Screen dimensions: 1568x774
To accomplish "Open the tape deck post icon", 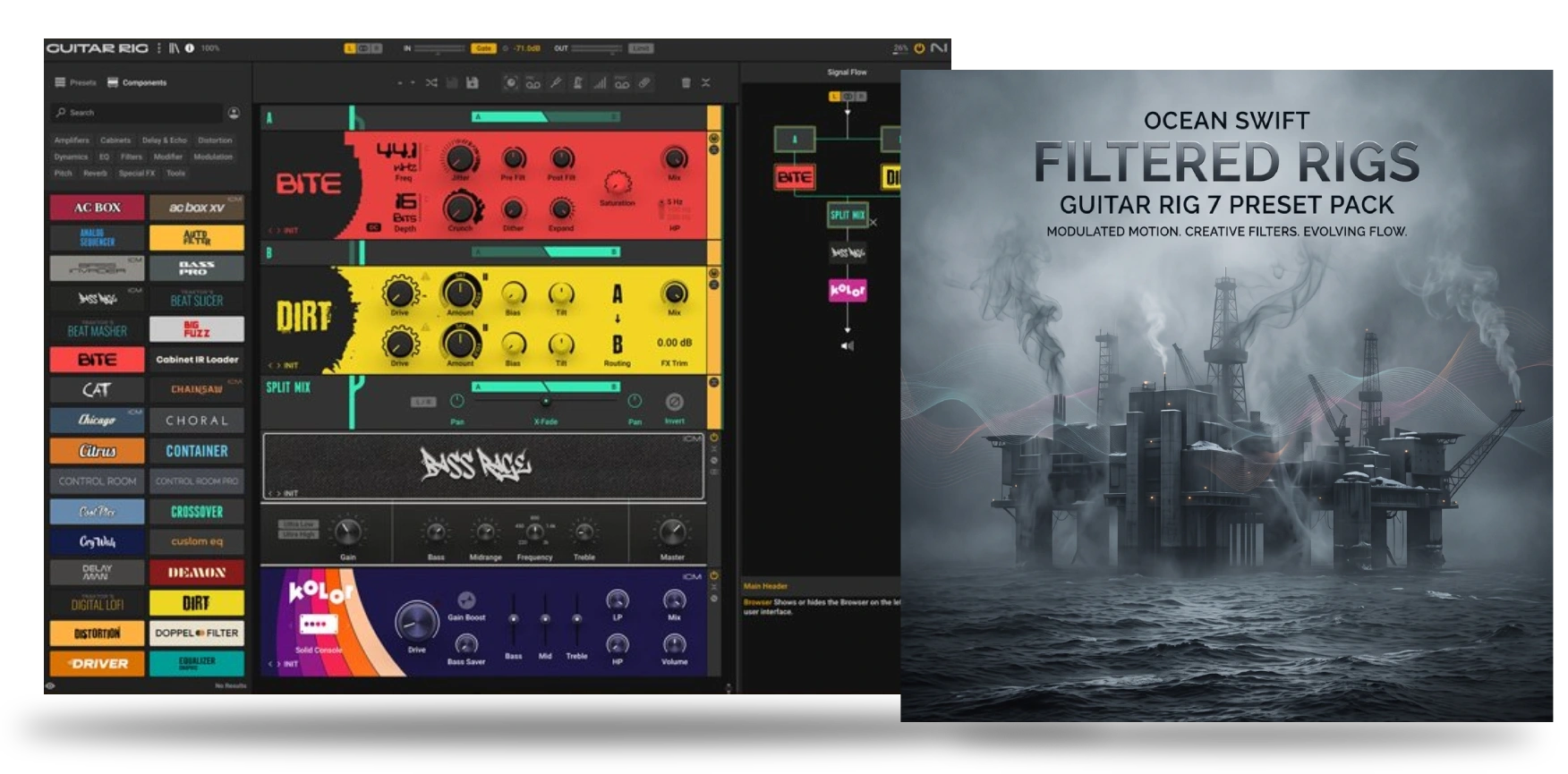I will click(622, 83).
